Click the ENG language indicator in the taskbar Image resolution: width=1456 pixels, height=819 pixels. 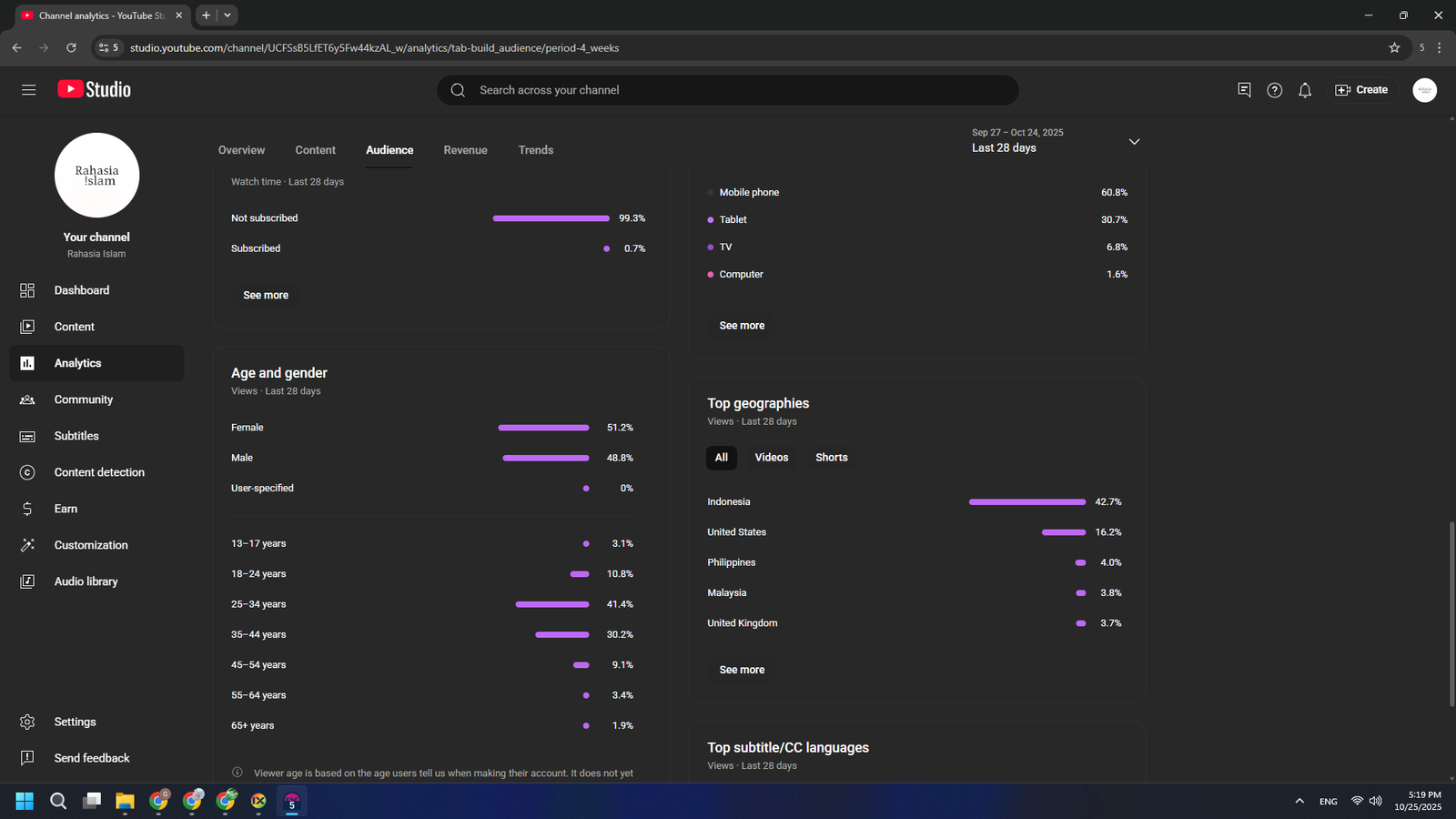(x=1329, y=802)
